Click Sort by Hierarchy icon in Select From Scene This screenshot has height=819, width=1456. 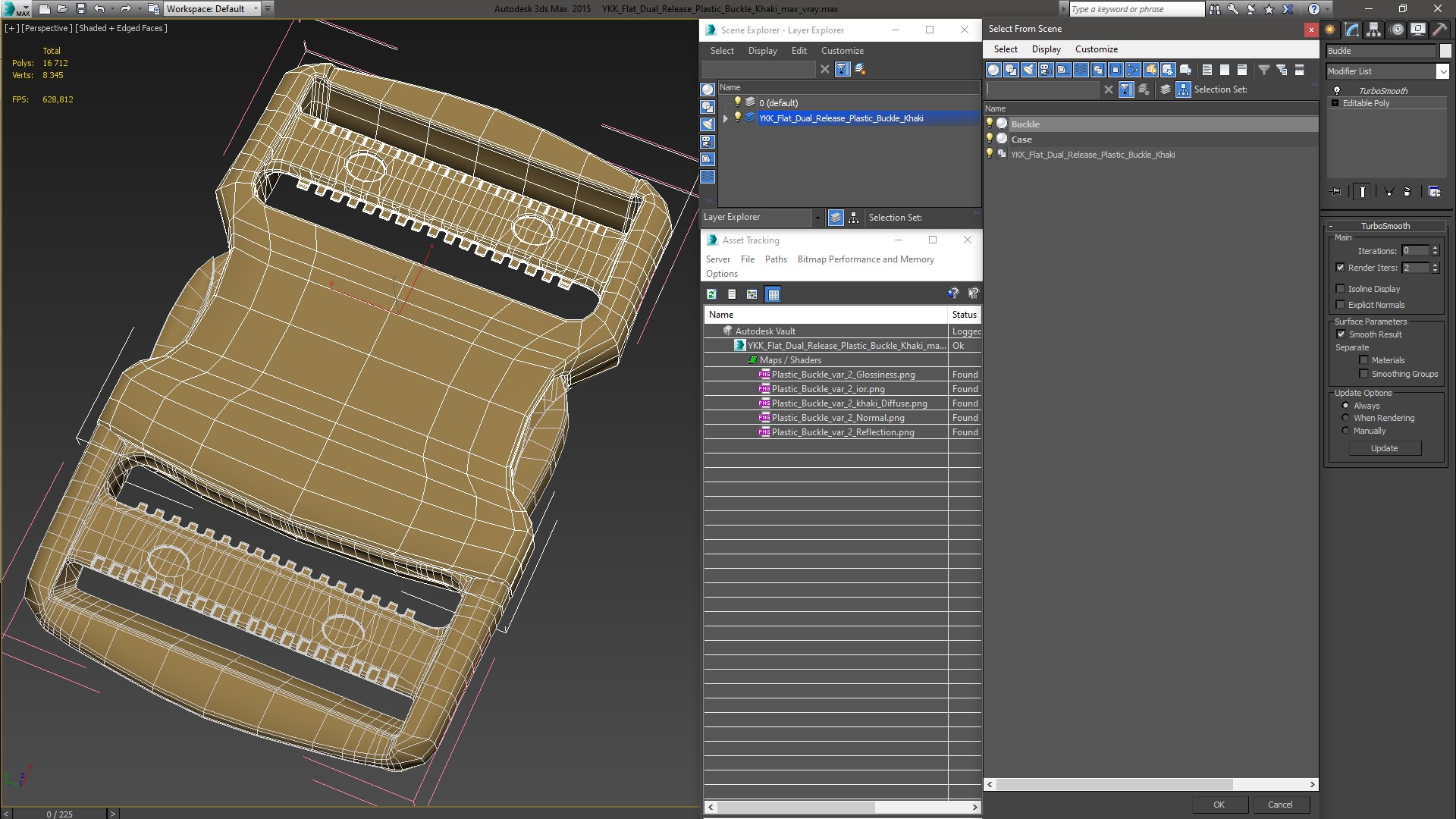[x=1183, y=89]
